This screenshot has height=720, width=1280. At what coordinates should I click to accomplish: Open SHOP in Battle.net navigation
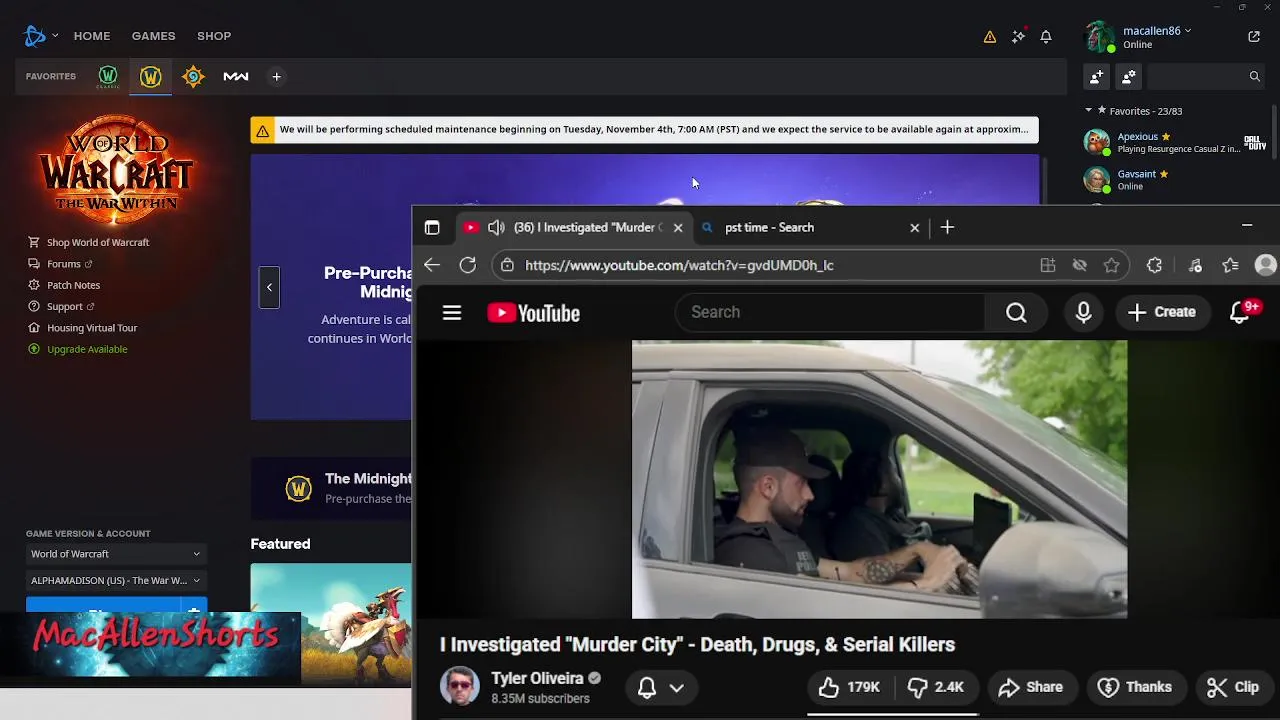pyautogui.click(x=214, y=36)
